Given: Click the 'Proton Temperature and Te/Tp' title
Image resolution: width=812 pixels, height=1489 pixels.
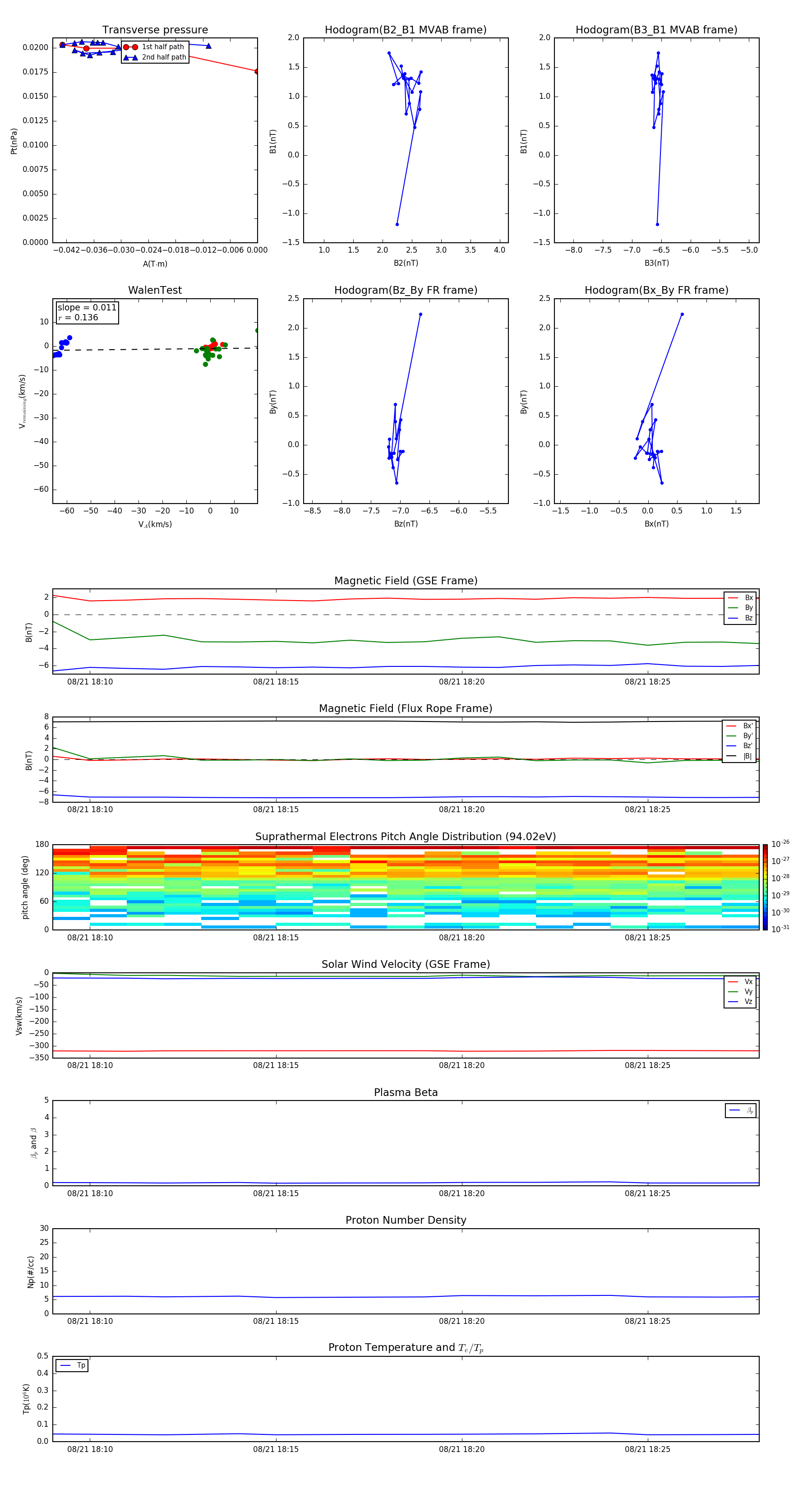Looking at the screenshot, I should tap(406, 1348).
